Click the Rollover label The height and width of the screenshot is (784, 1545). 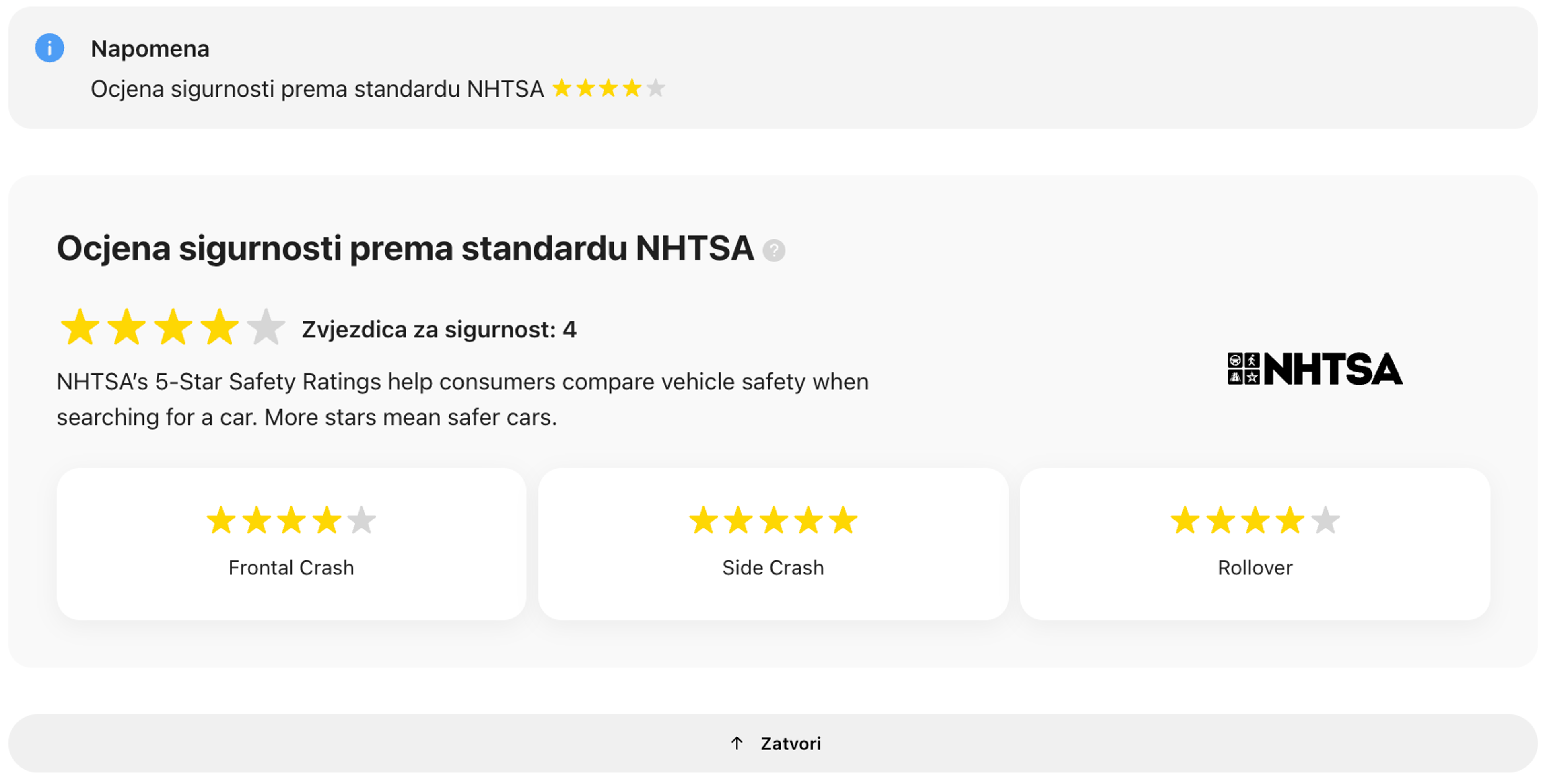pyautogui.click(x=1255, y=568)
